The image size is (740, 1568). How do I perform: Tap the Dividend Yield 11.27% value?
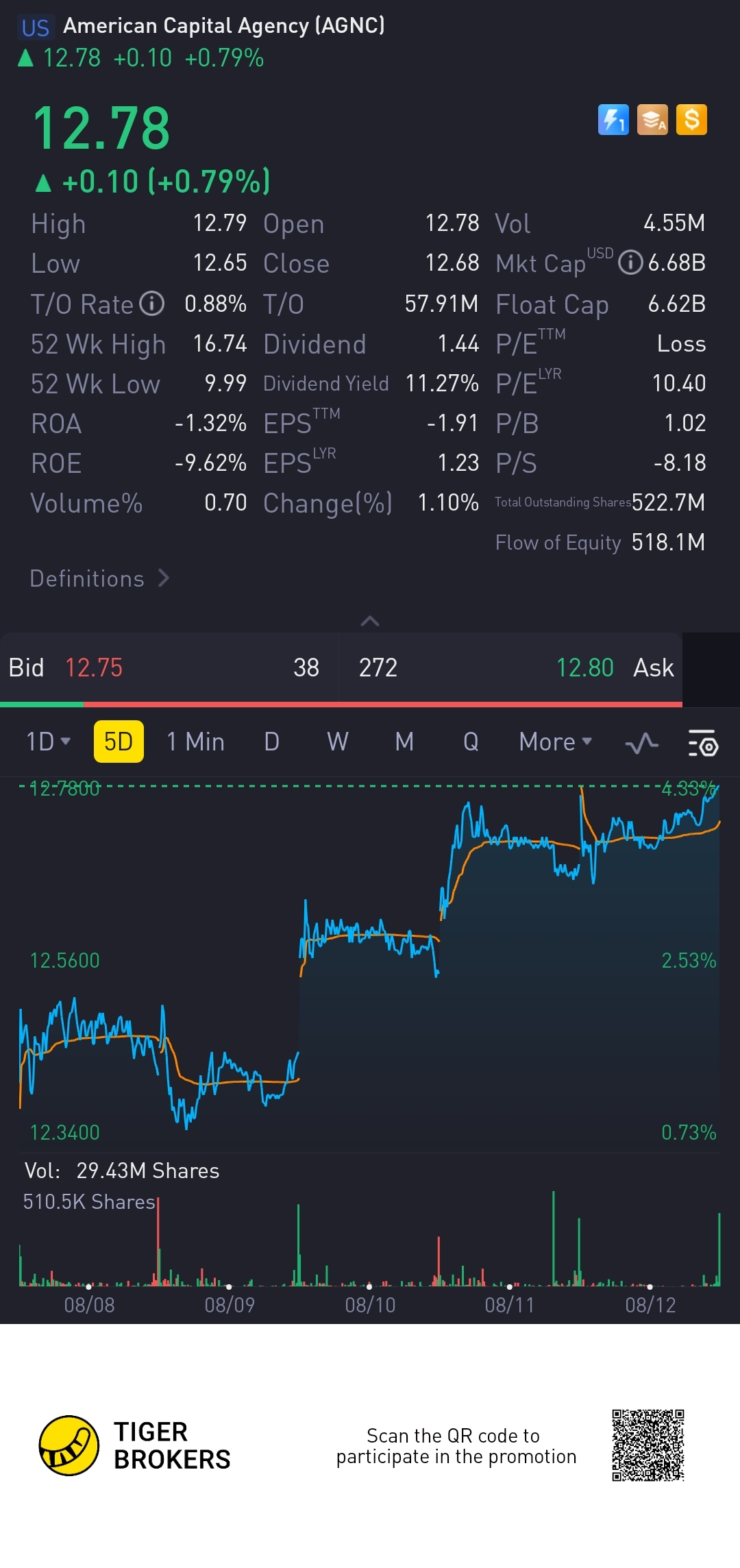click(442, 383)
